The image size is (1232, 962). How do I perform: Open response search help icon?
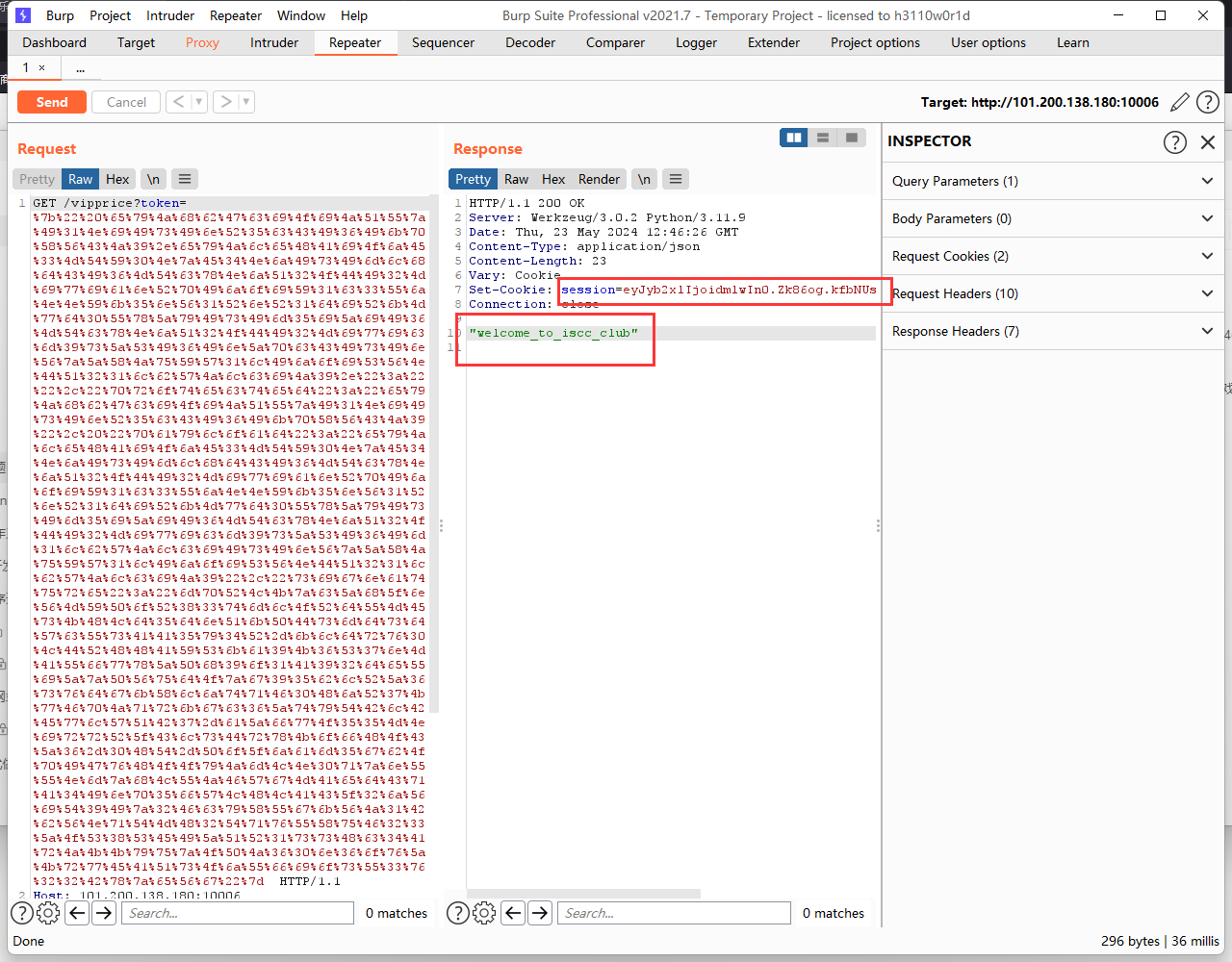coord(458,913)
